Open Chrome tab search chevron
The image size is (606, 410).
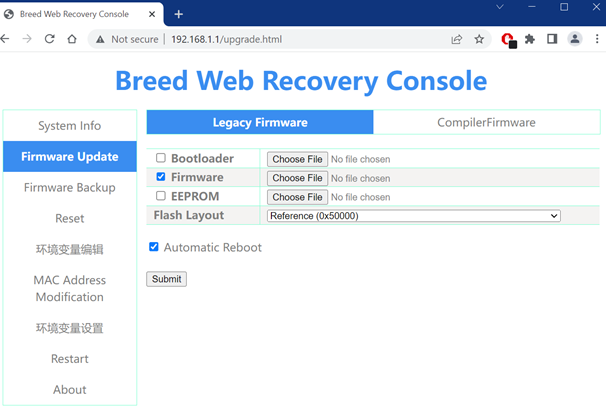pos(500,7)
